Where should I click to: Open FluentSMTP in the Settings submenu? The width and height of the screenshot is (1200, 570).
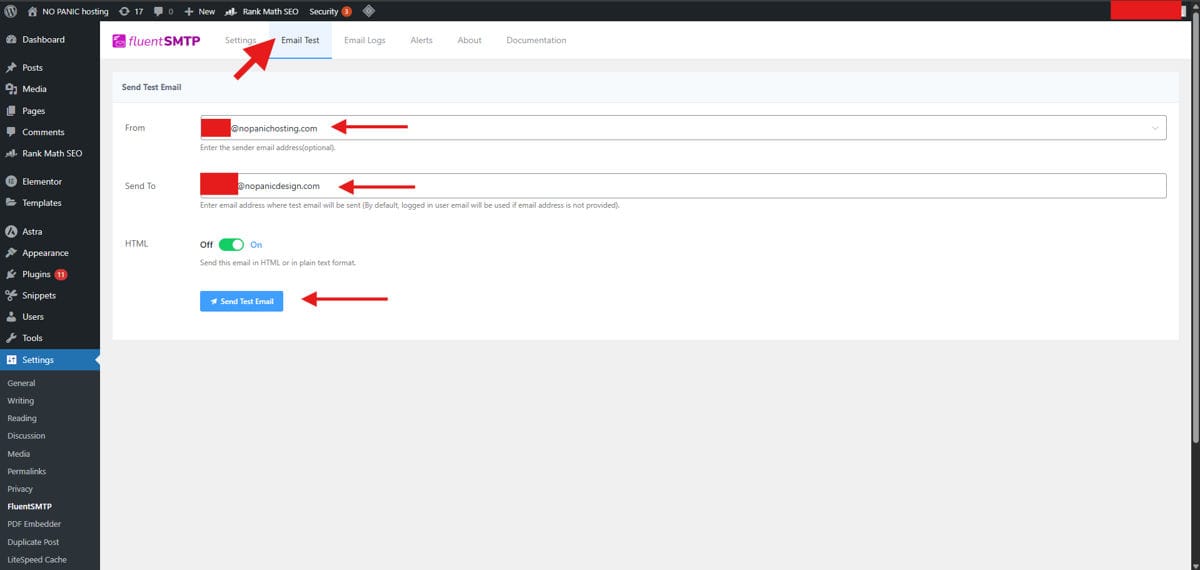29,507
